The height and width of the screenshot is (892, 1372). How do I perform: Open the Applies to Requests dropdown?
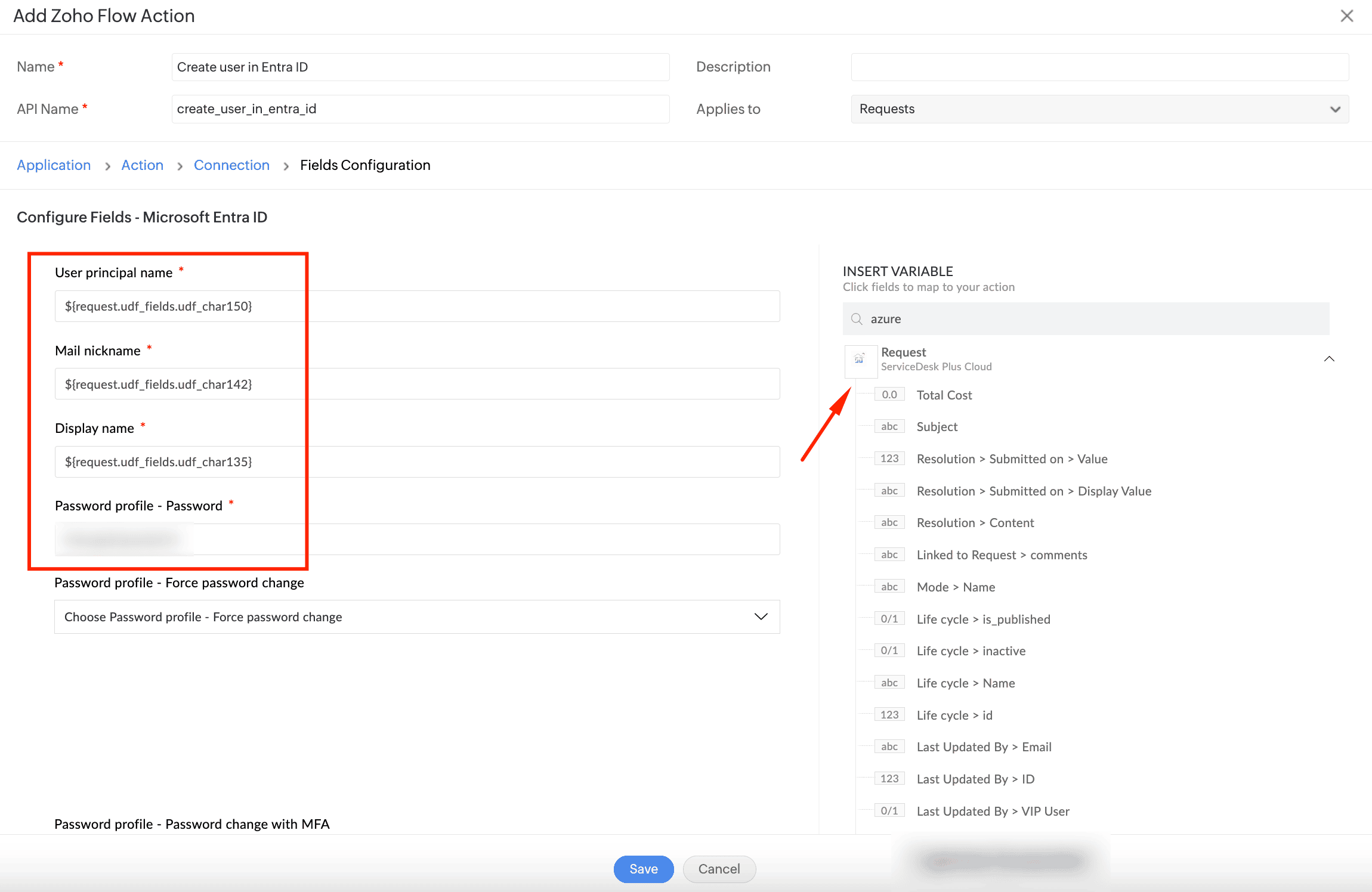1099,109
